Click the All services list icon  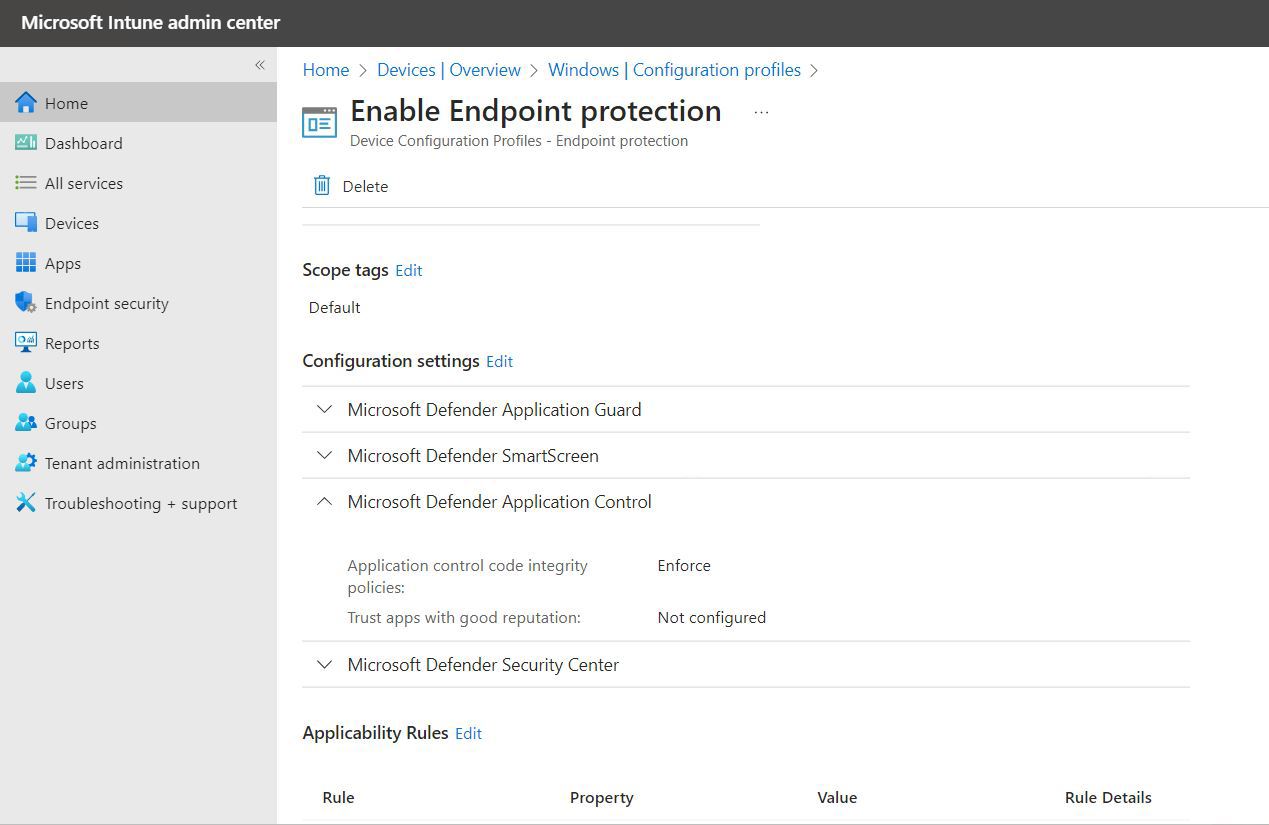[26, 183]
